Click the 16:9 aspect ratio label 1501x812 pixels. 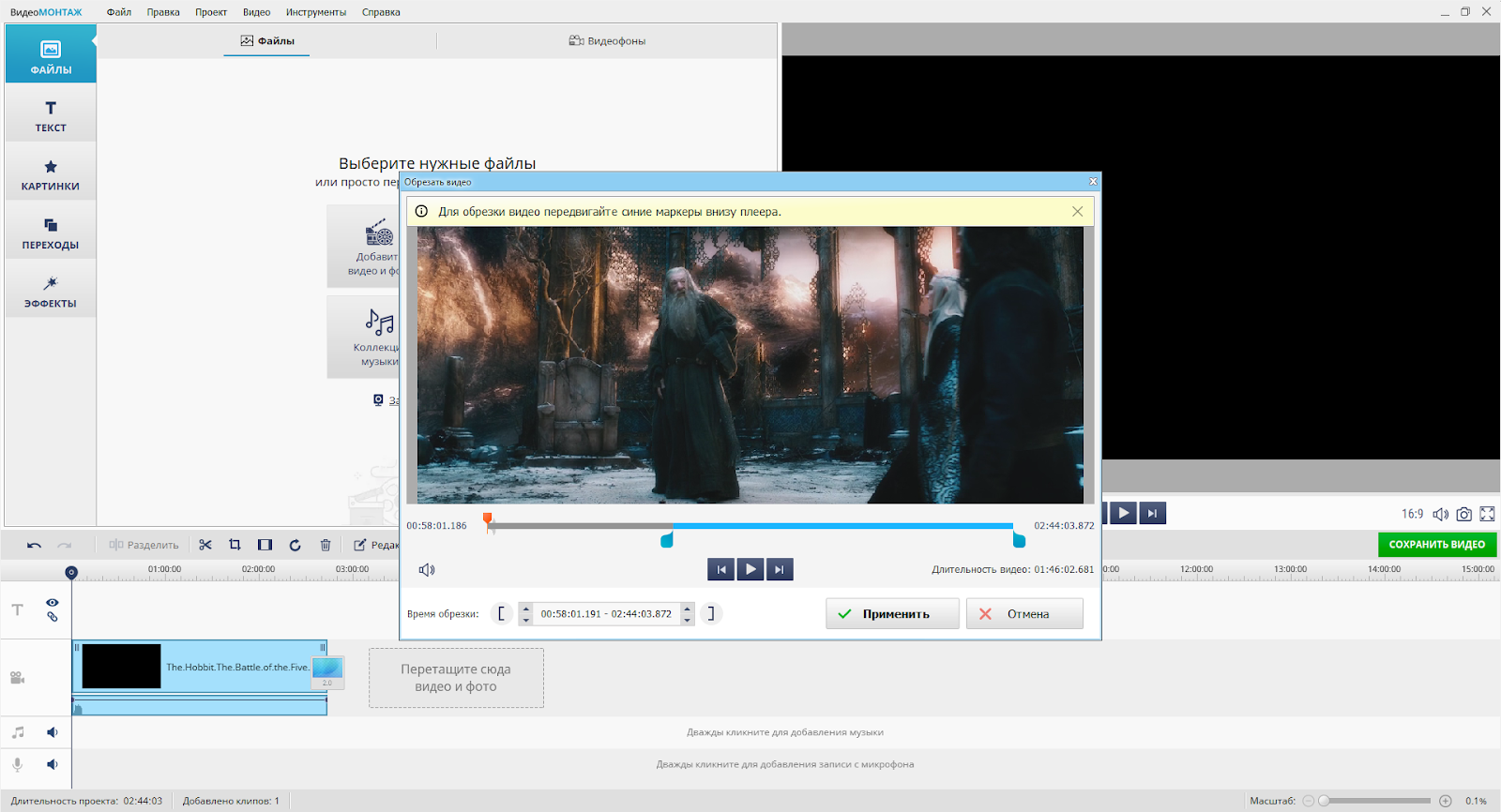pos(1412,514)
